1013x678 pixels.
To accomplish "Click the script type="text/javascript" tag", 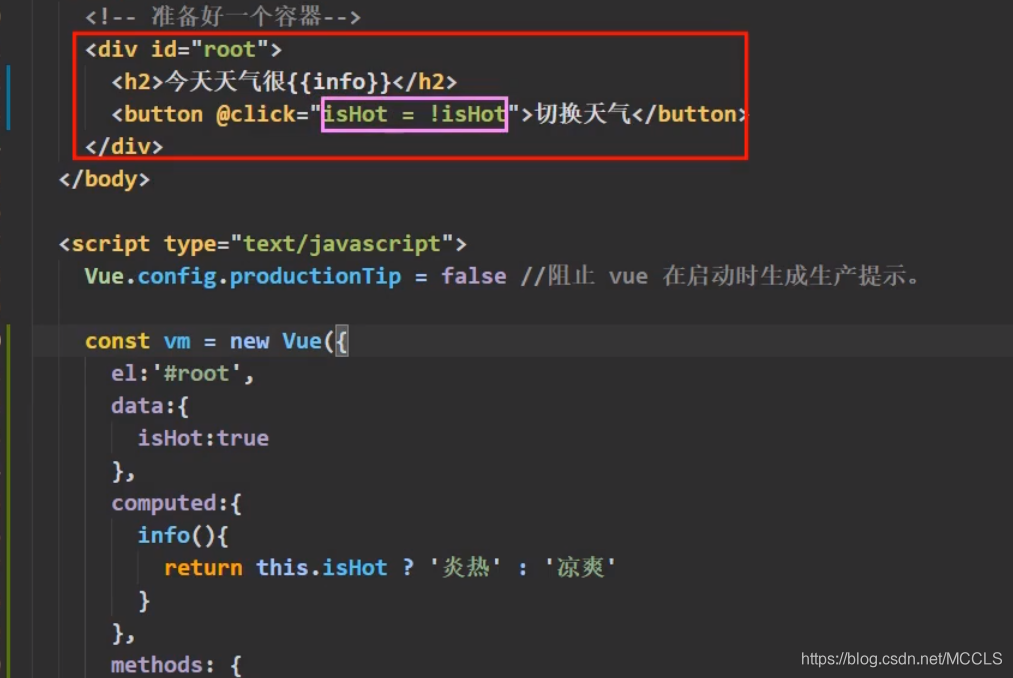I will pyautogui.click(x=262, y=244).
